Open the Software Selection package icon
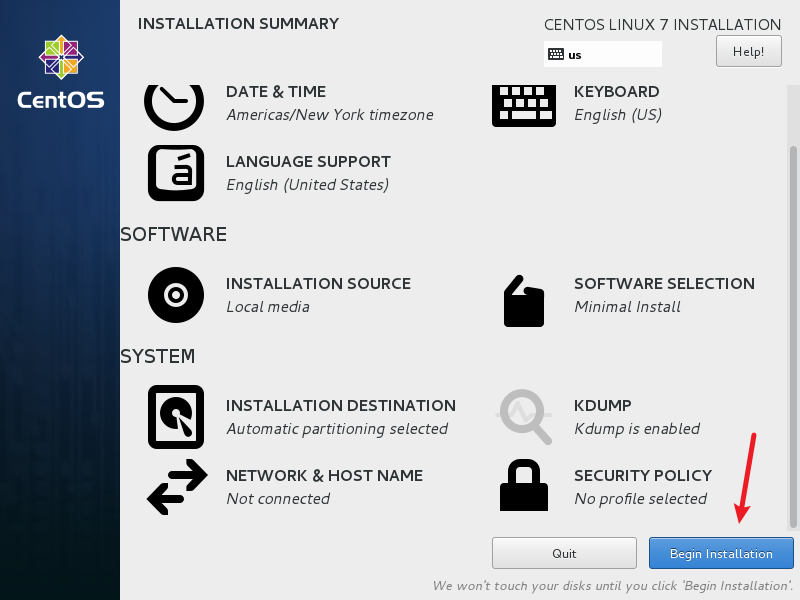Screen dimensions: 800x600 (x=523, y=301)
